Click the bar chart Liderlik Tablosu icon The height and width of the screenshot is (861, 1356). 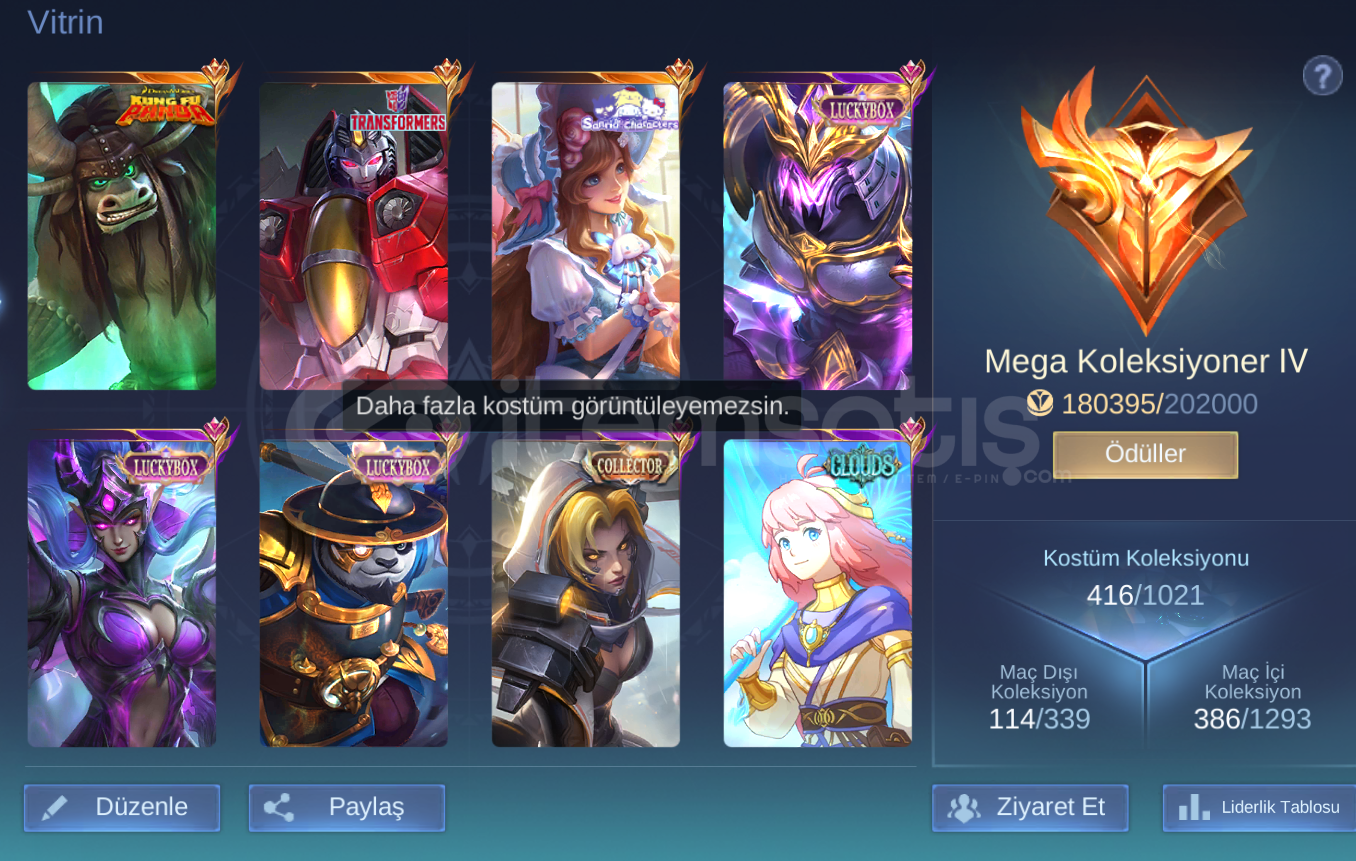[x=1193, y=808]
